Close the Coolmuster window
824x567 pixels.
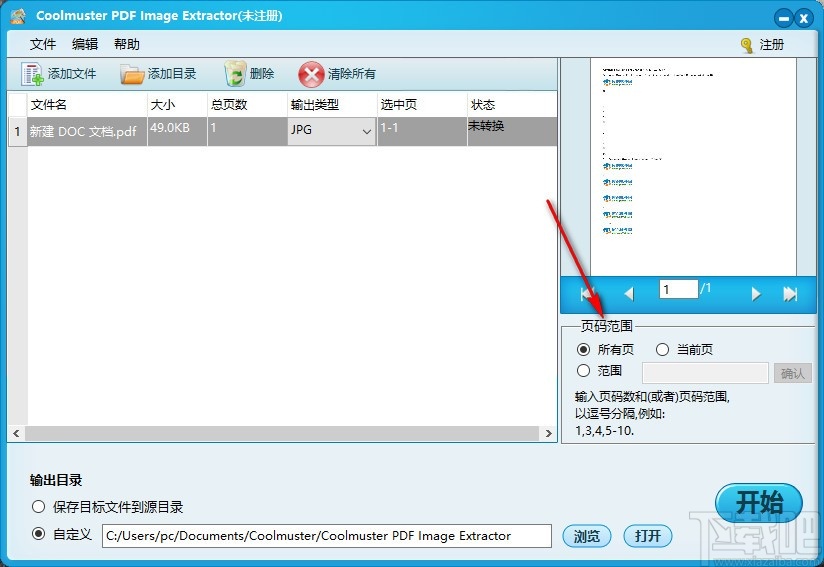pos(804,18)
